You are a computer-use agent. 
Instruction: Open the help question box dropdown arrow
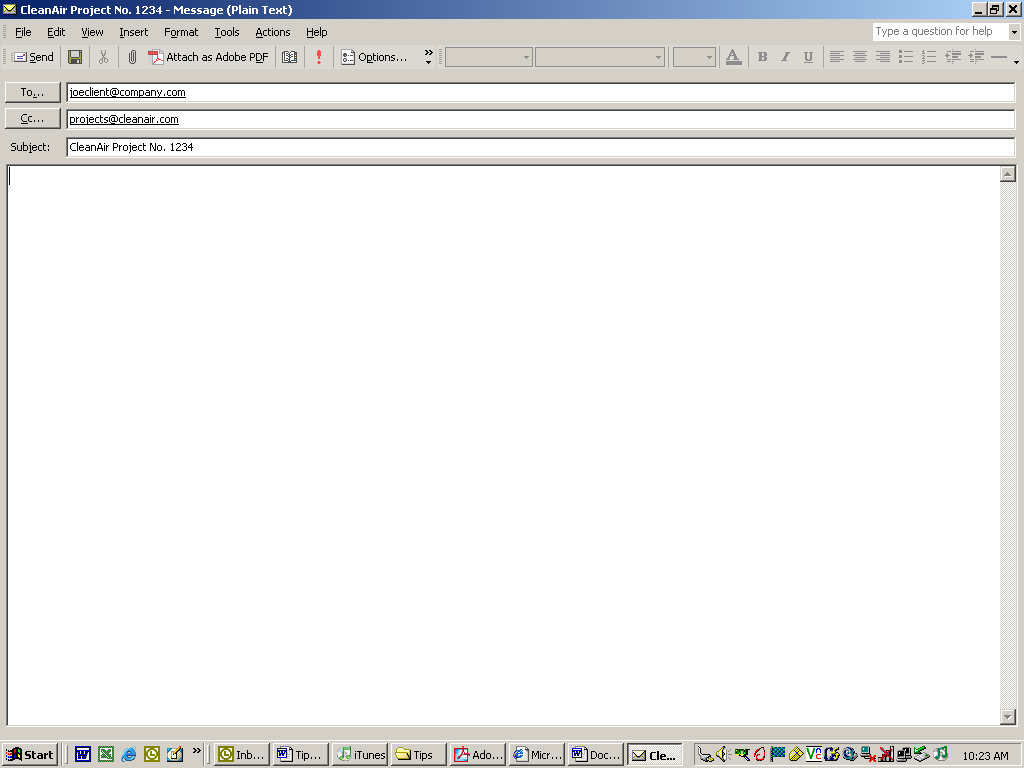(x=1014, y=31)
